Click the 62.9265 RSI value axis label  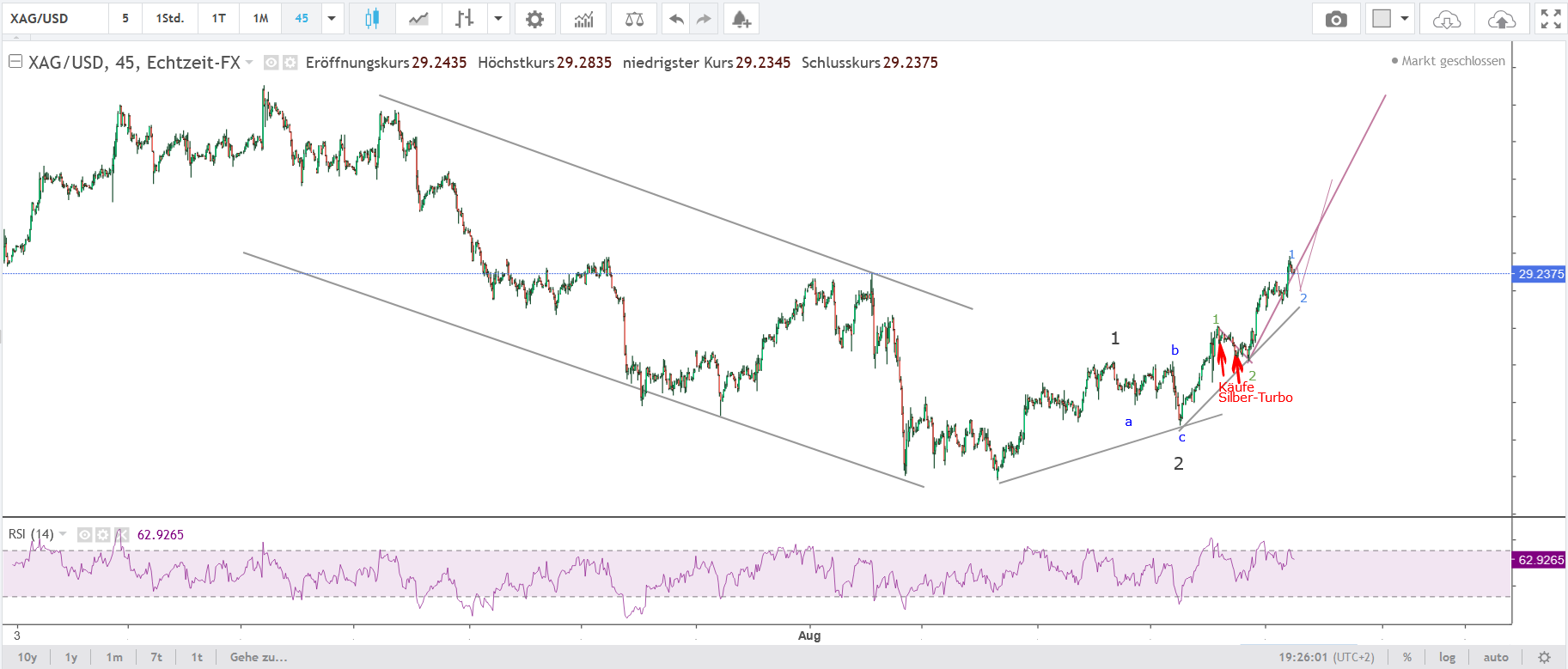tap(1540, 560)
